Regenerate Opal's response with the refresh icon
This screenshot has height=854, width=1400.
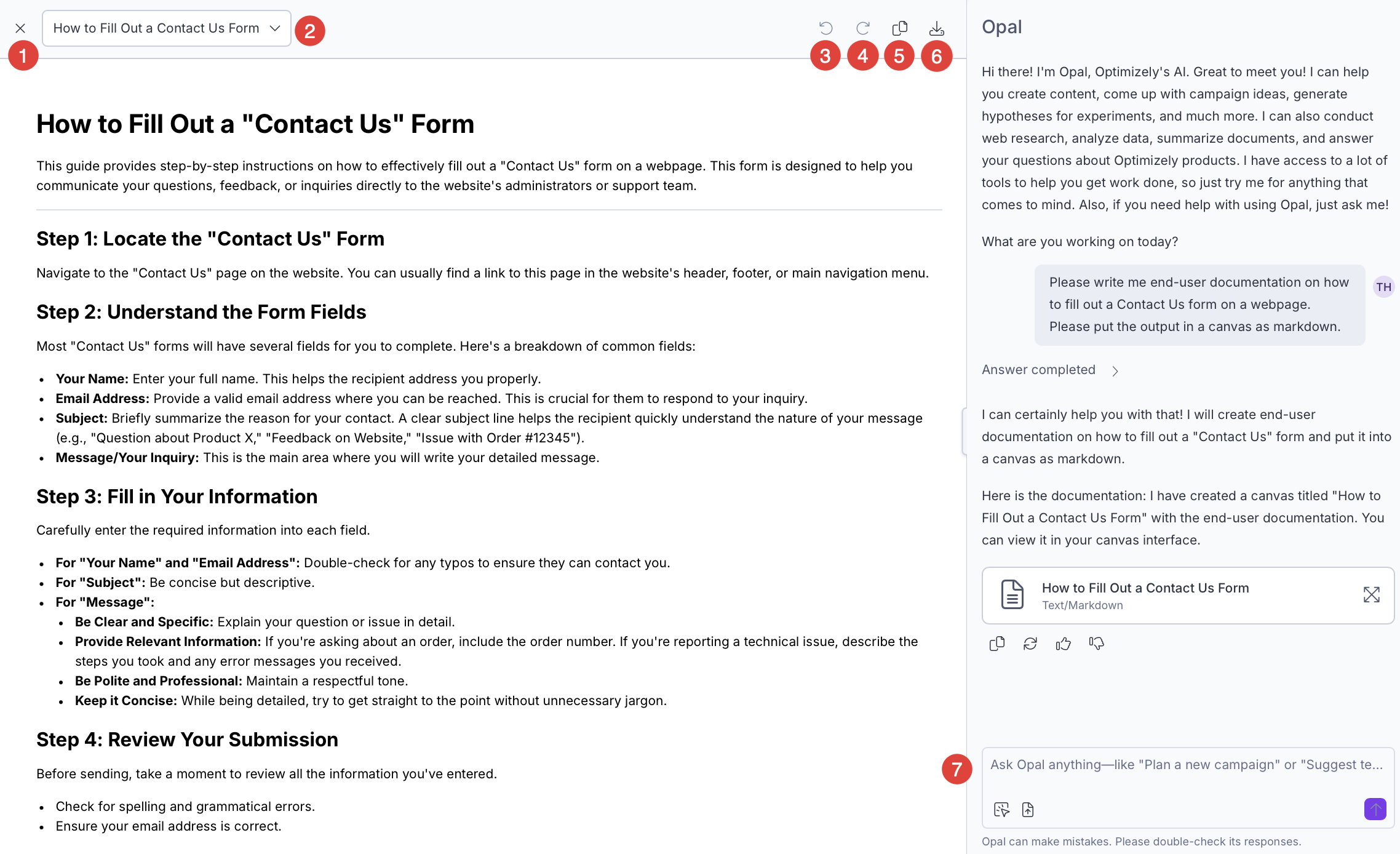point(1030,644)
